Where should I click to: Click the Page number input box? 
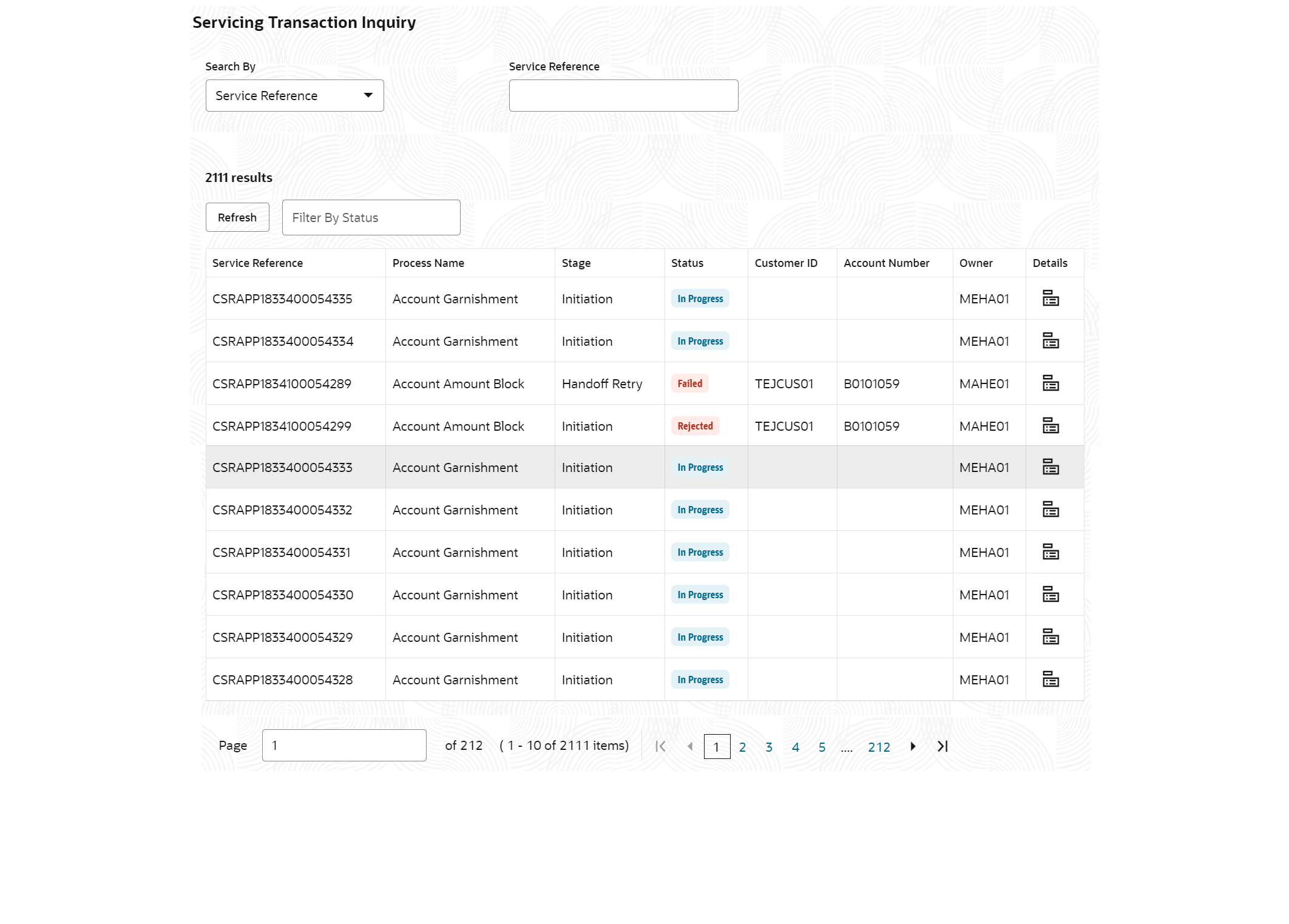click(x=344, y=746)
